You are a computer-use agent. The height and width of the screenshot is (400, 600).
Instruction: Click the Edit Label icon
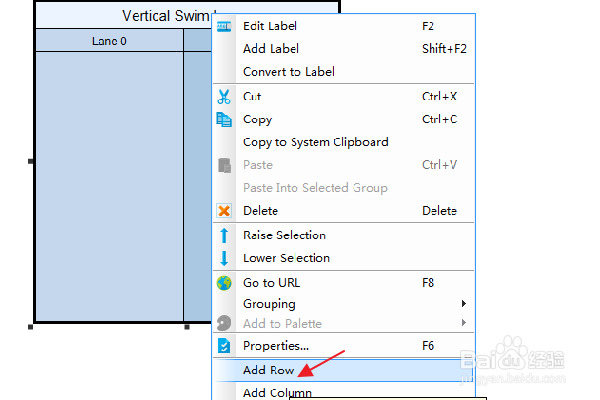point(224,26)
